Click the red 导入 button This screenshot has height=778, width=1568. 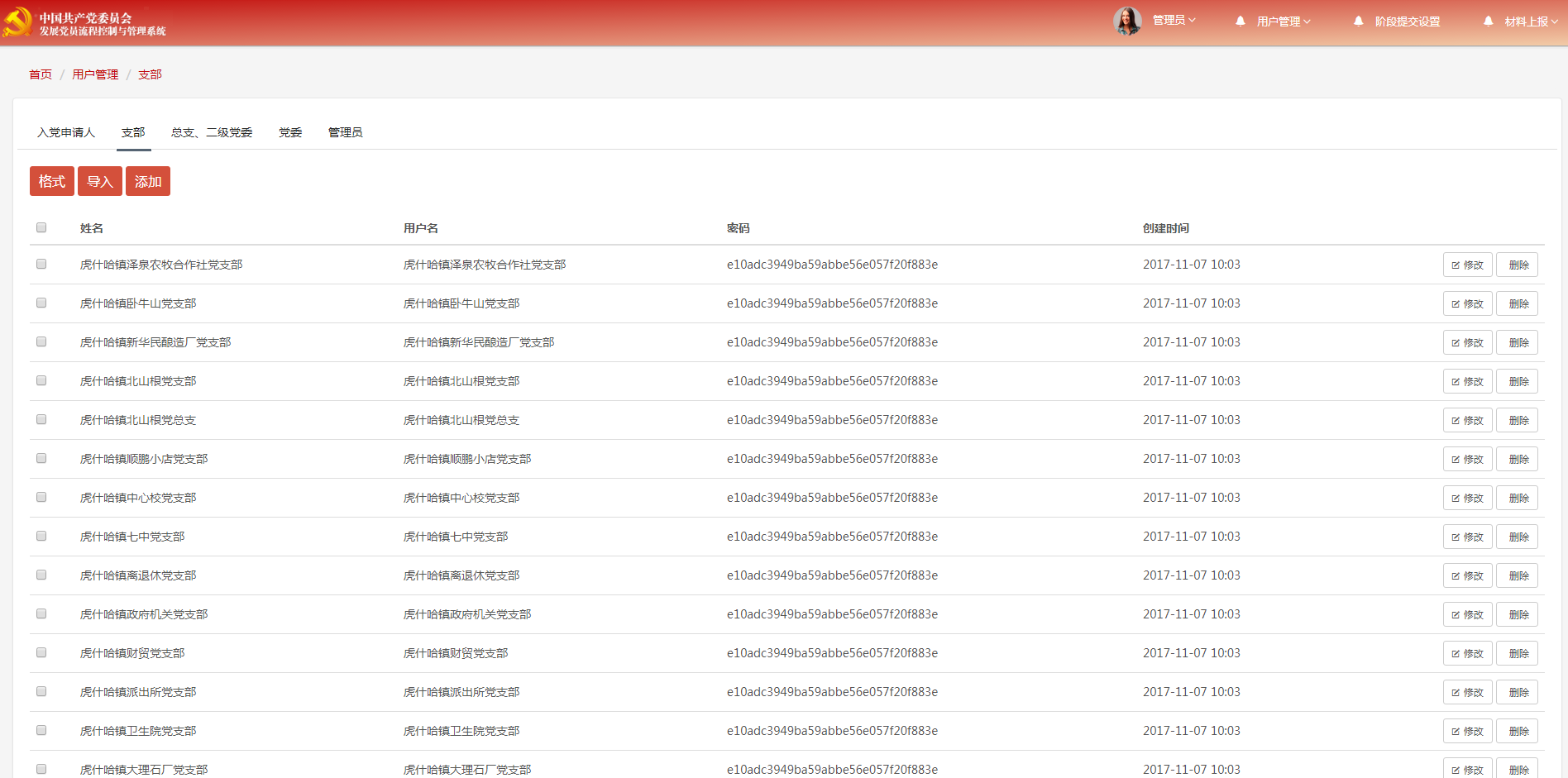100,181
